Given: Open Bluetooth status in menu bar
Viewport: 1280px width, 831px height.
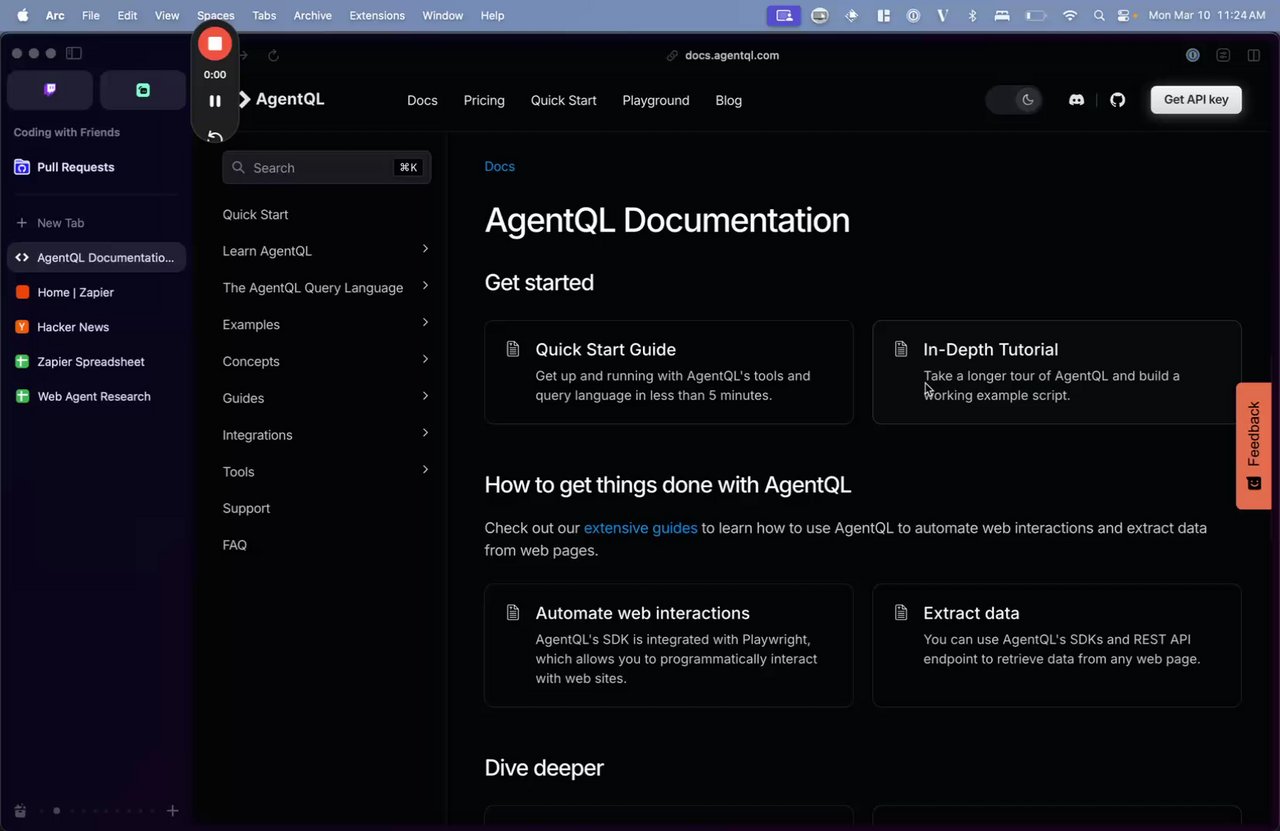Looking at the screenshot, I should click(972, 15).
